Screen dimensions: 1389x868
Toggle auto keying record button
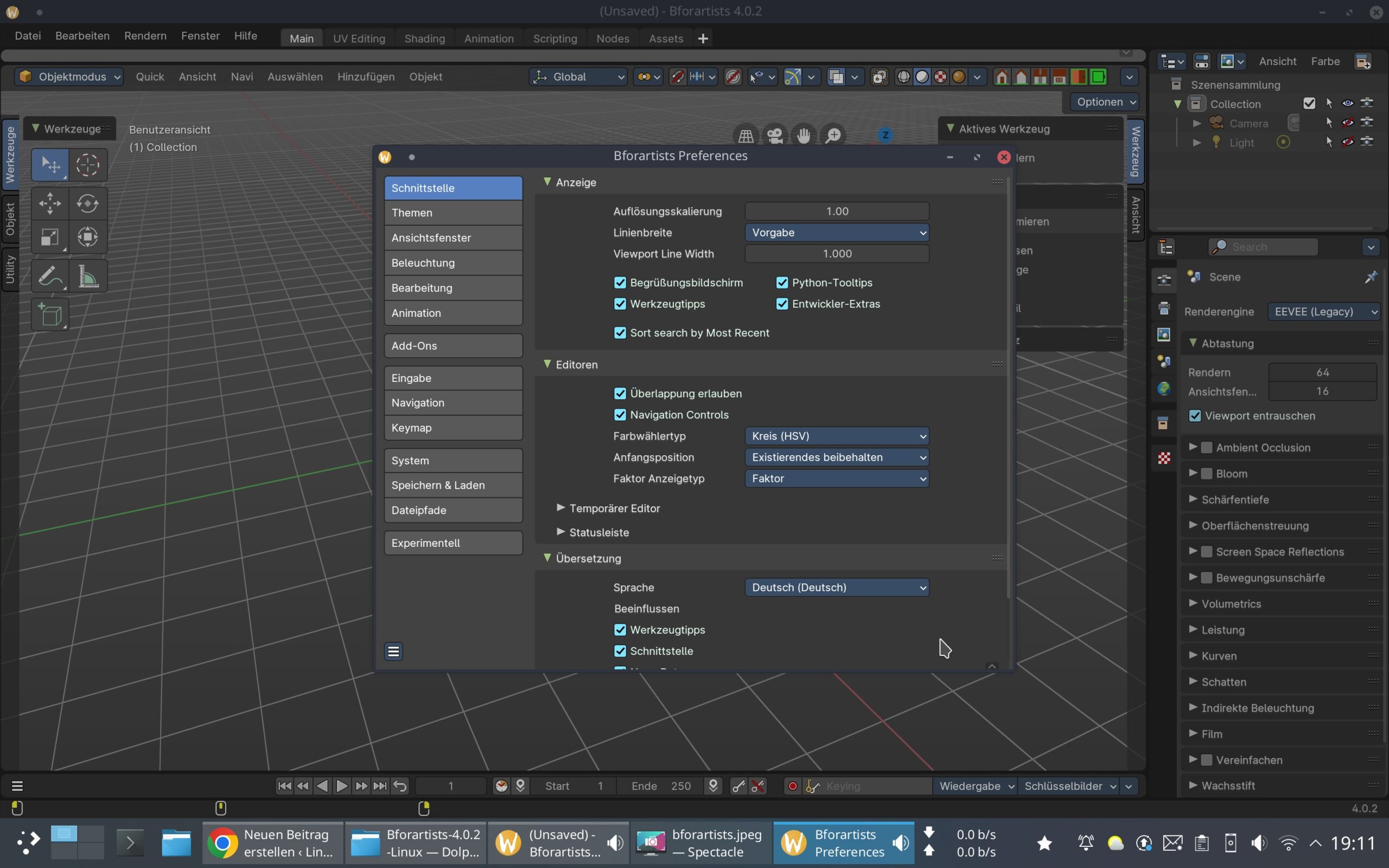coord(793,786)
